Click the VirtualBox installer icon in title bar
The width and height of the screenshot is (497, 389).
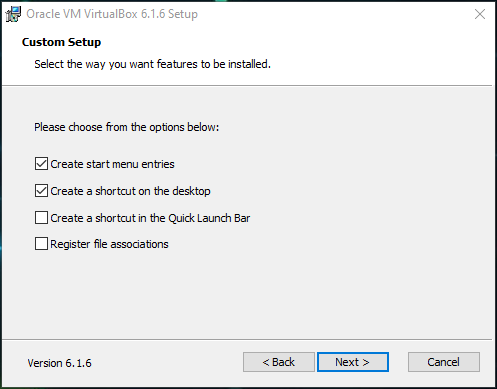pyautogui.click(x=13, y=14)
